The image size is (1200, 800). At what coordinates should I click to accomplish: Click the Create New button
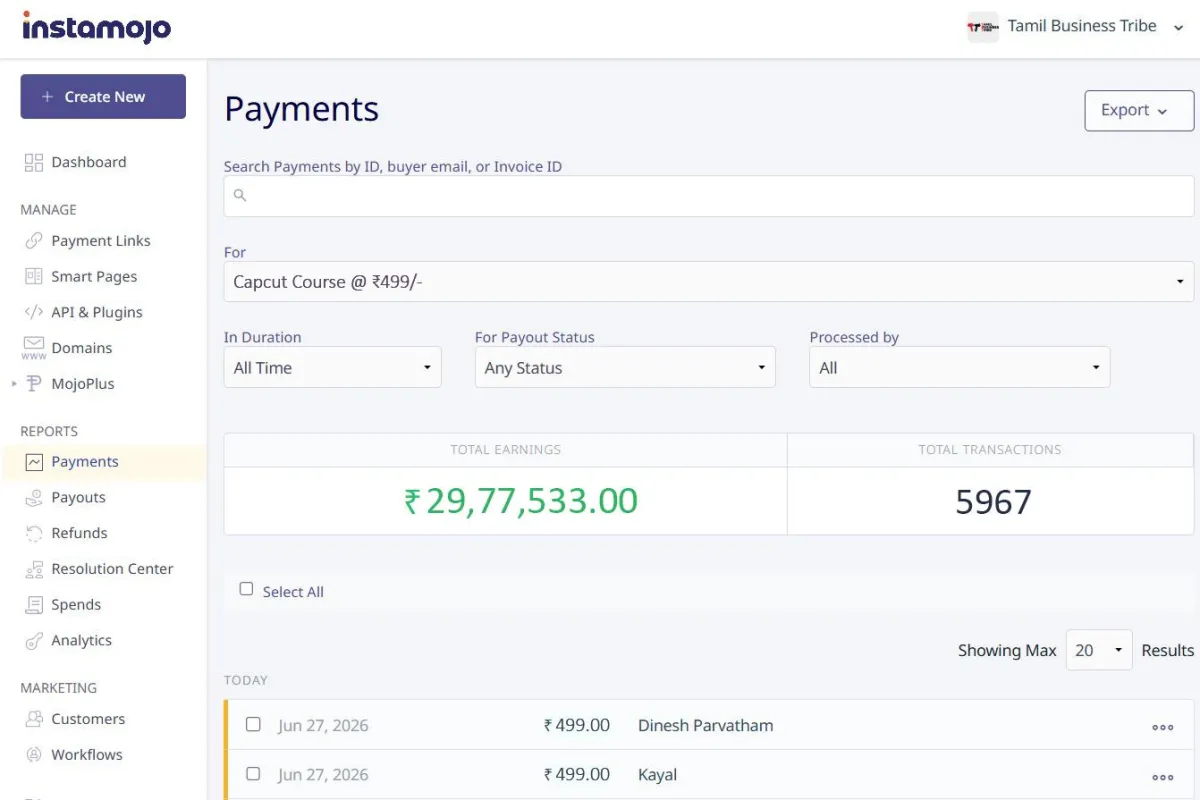pyautogui.click(x=103, y=97)
